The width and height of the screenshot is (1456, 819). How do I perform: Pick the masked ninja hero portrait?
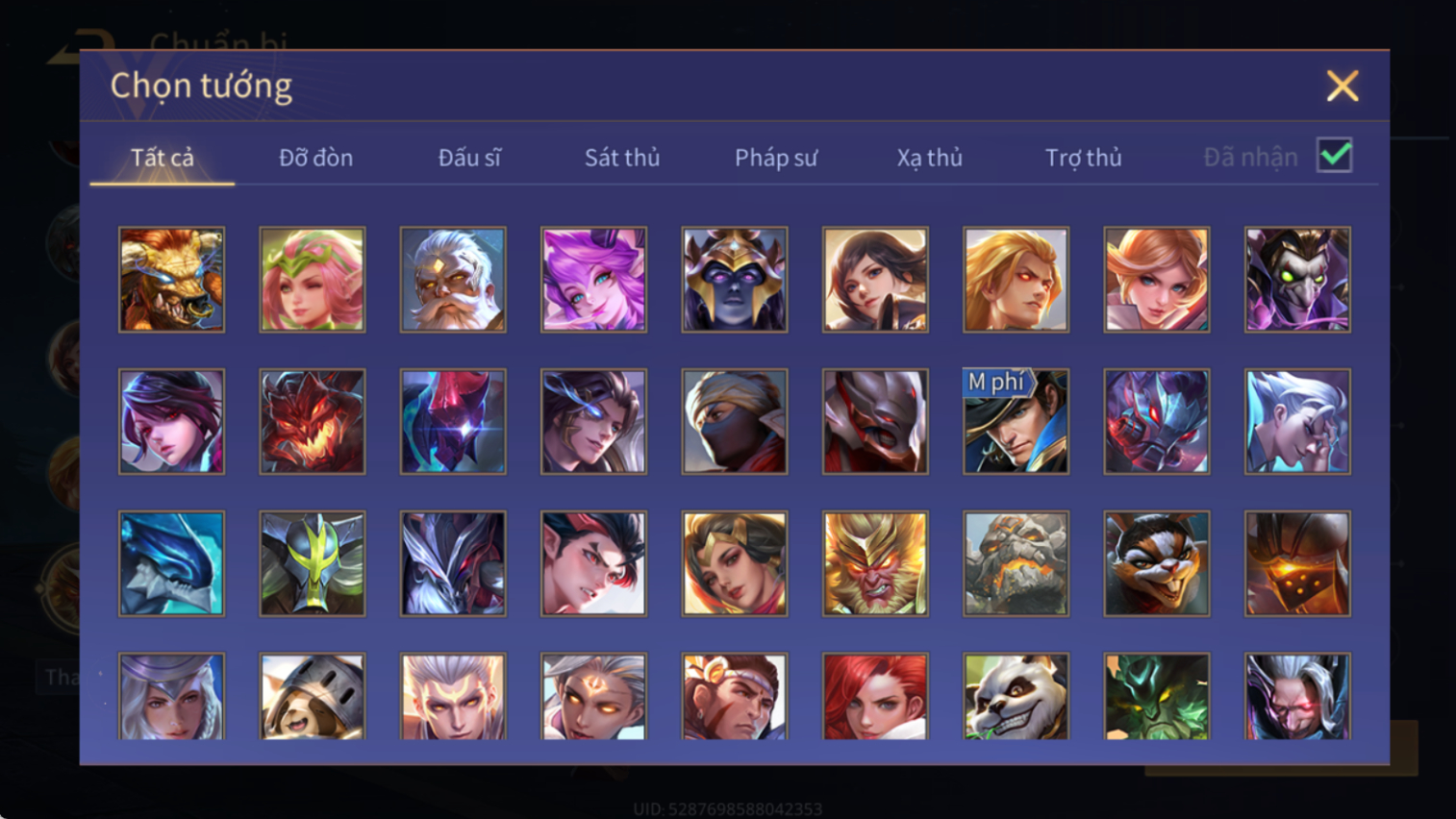[735, 421]
